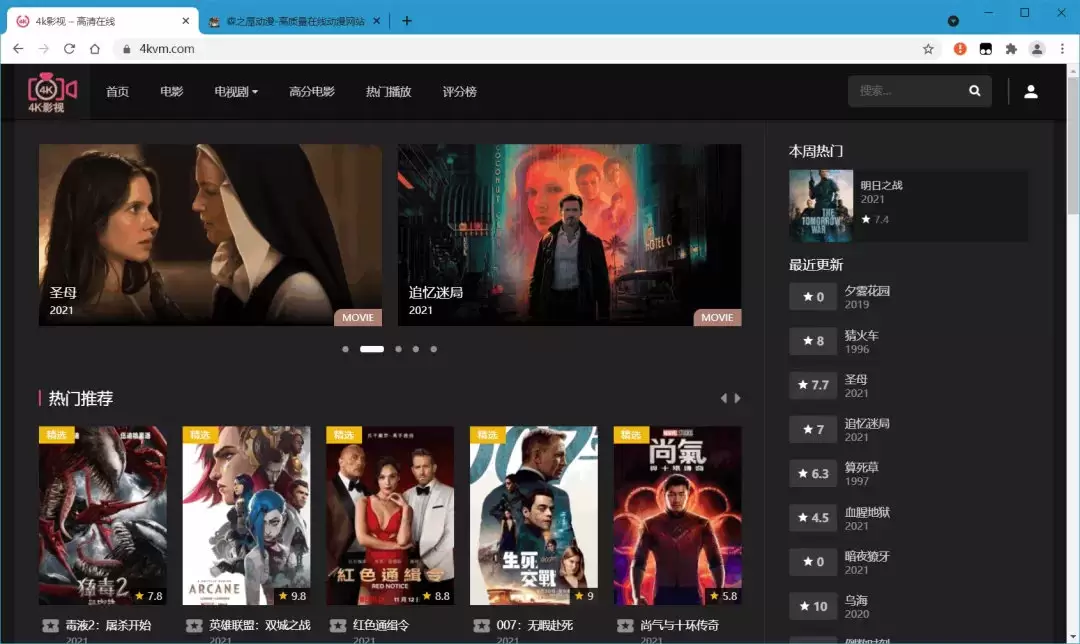
Task: Reload the page
Action: 69,49
